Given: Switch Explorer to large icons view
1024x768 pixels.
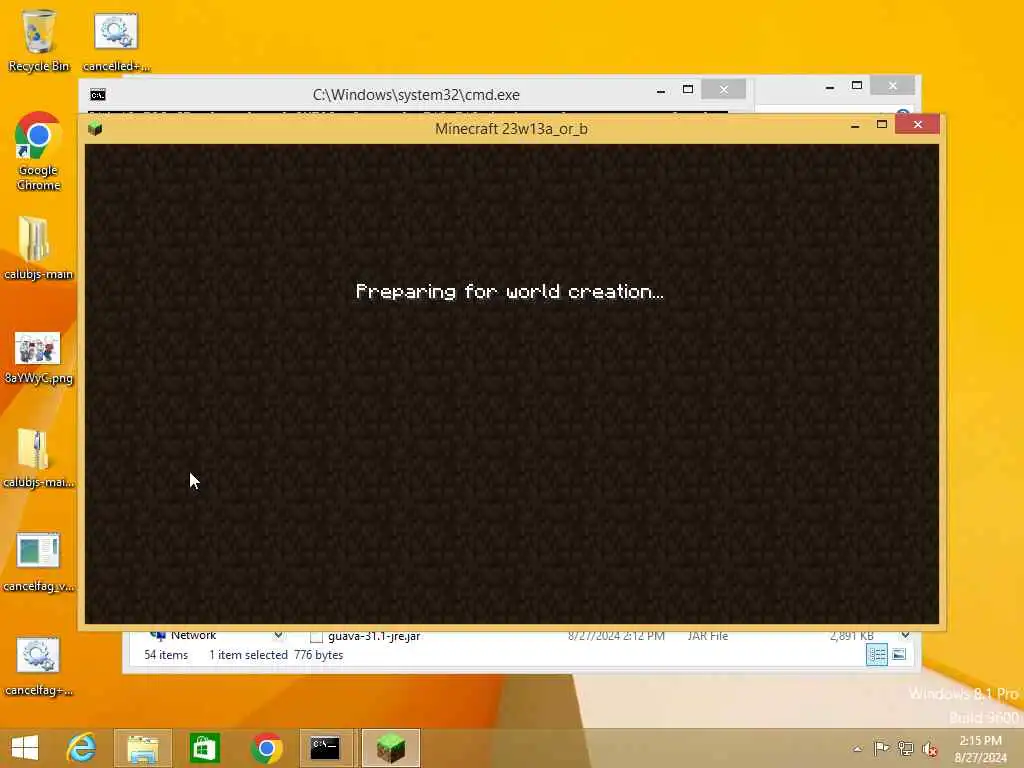Looking at the screenshot, I should pos(899,654).
